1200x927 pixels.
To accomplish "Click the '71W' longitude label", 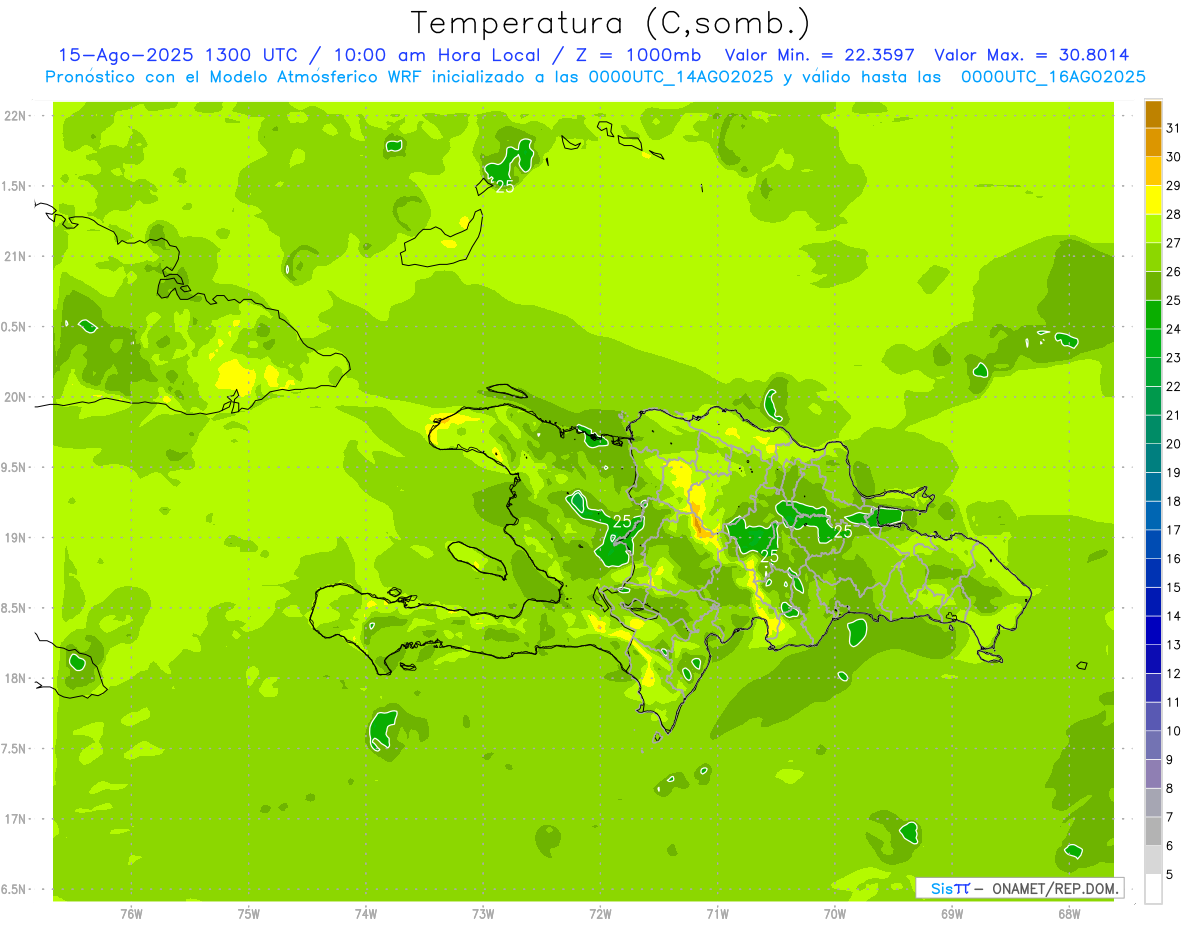I will pos(717,914).
